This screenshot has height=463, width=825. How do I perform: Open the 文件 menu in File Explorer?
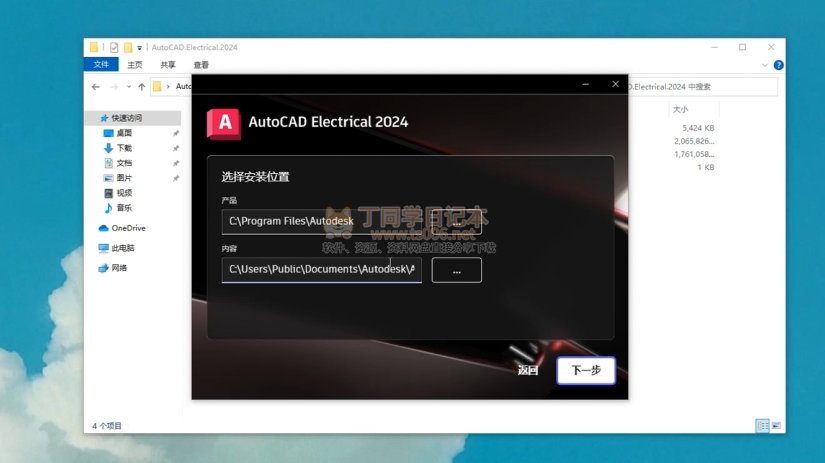[101, 65]
